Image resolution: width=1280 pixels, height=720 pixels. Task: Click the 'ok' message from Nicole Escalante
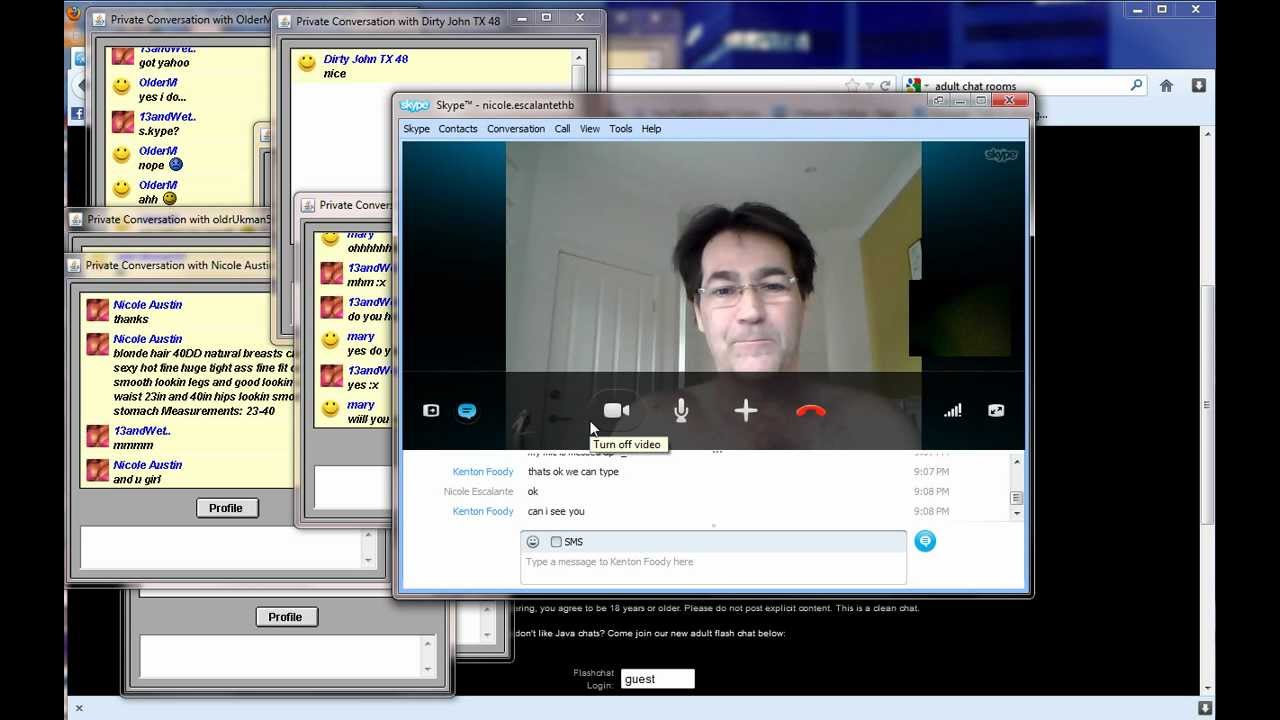533,492
